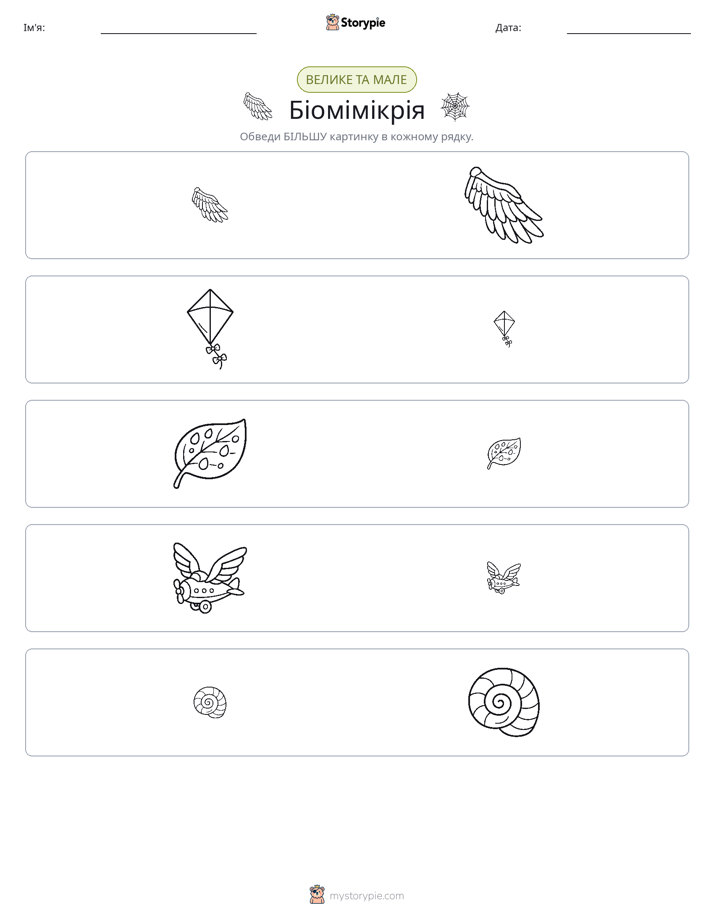
Task: Select the large wing picture in row one
Action: (503, 204)
